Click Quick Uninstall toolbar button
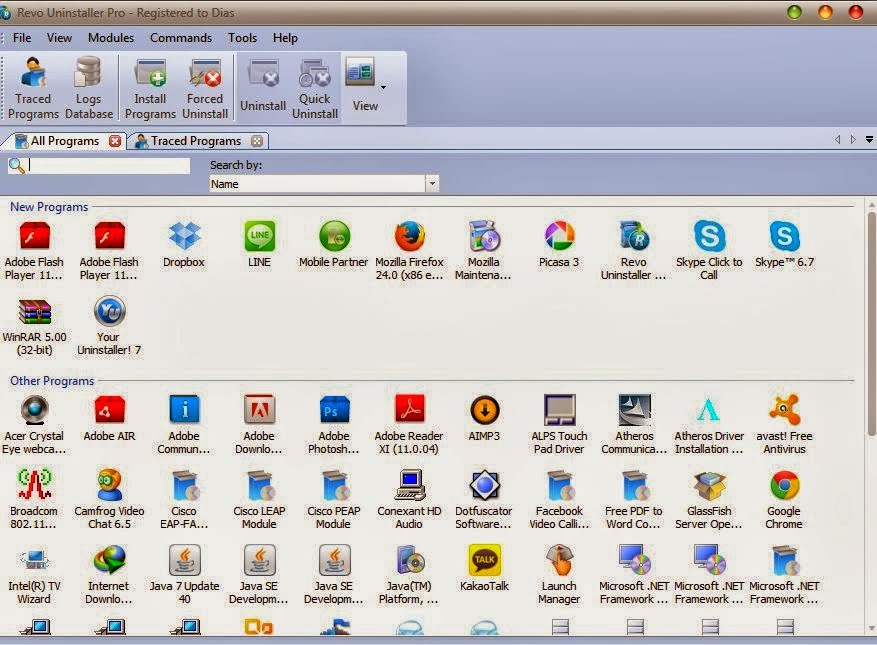The image size is (877, 645). (x=315, y=88)
